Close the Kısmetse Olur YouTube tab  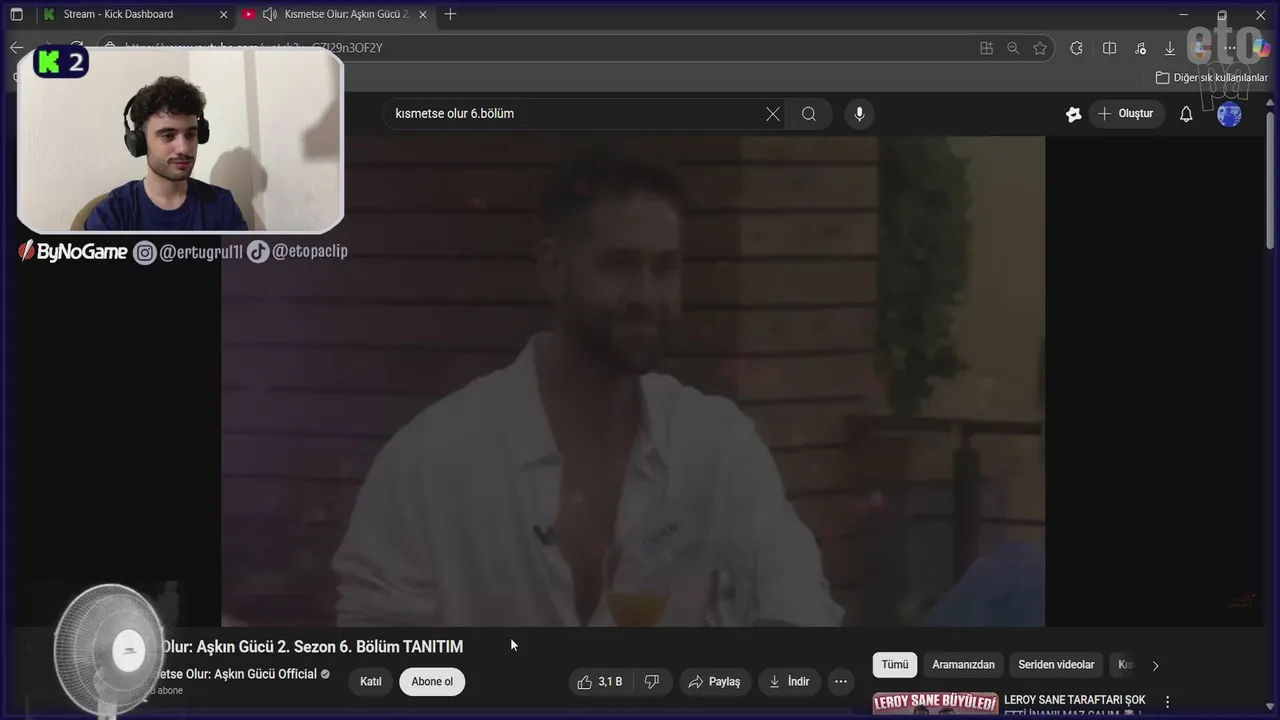pyautogui.click(x=423, y=14)
